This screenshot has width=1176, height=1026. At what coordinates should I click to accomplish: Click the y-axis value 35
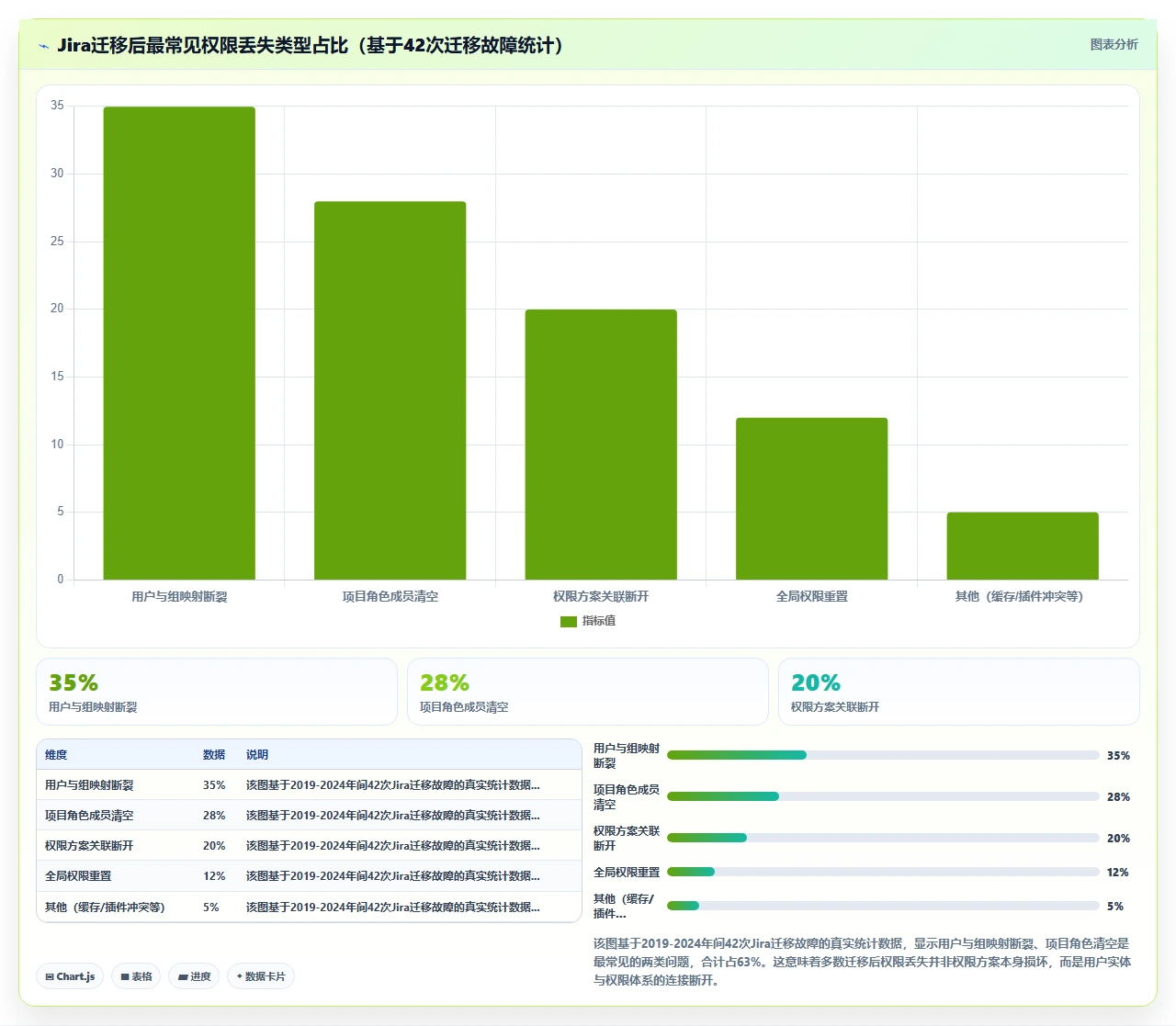tap(58, 106)
